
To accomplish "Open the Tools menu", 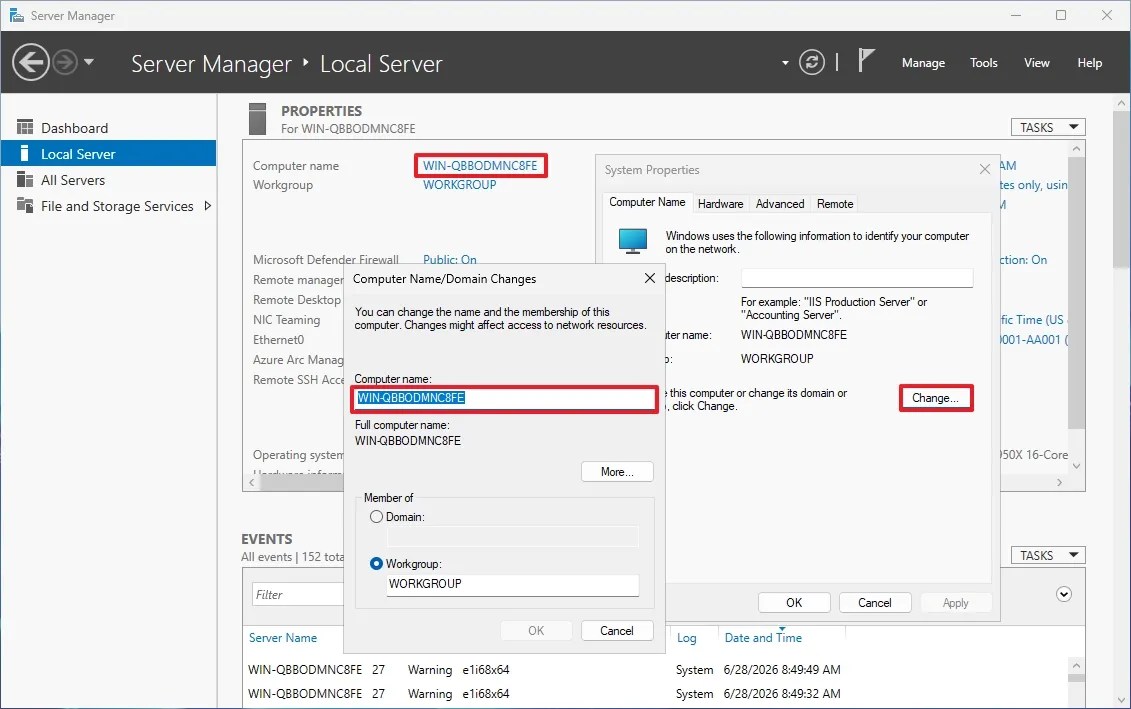I will point(983,63).
